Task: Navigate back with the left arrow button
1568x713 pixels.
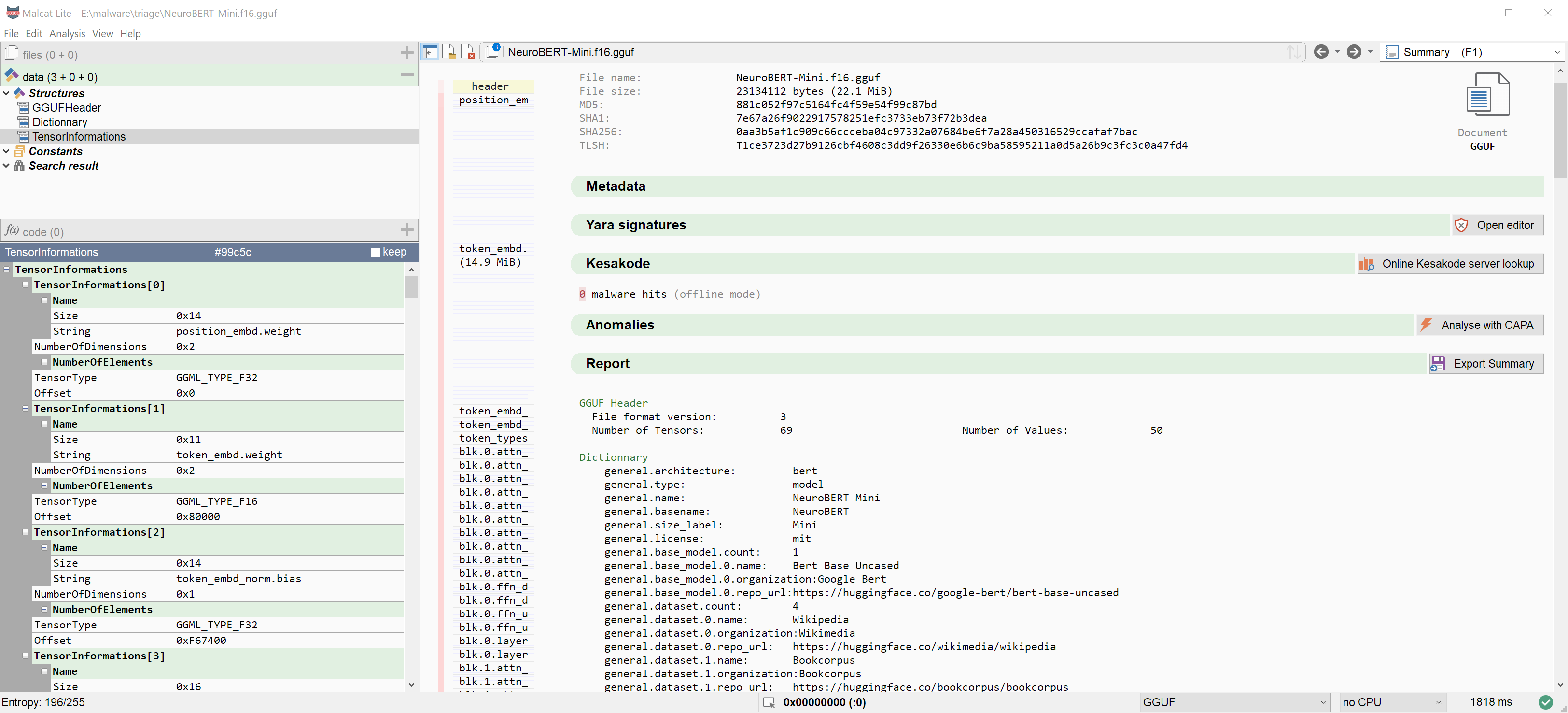Action: pyautogui.click(x=1320, y=52)
